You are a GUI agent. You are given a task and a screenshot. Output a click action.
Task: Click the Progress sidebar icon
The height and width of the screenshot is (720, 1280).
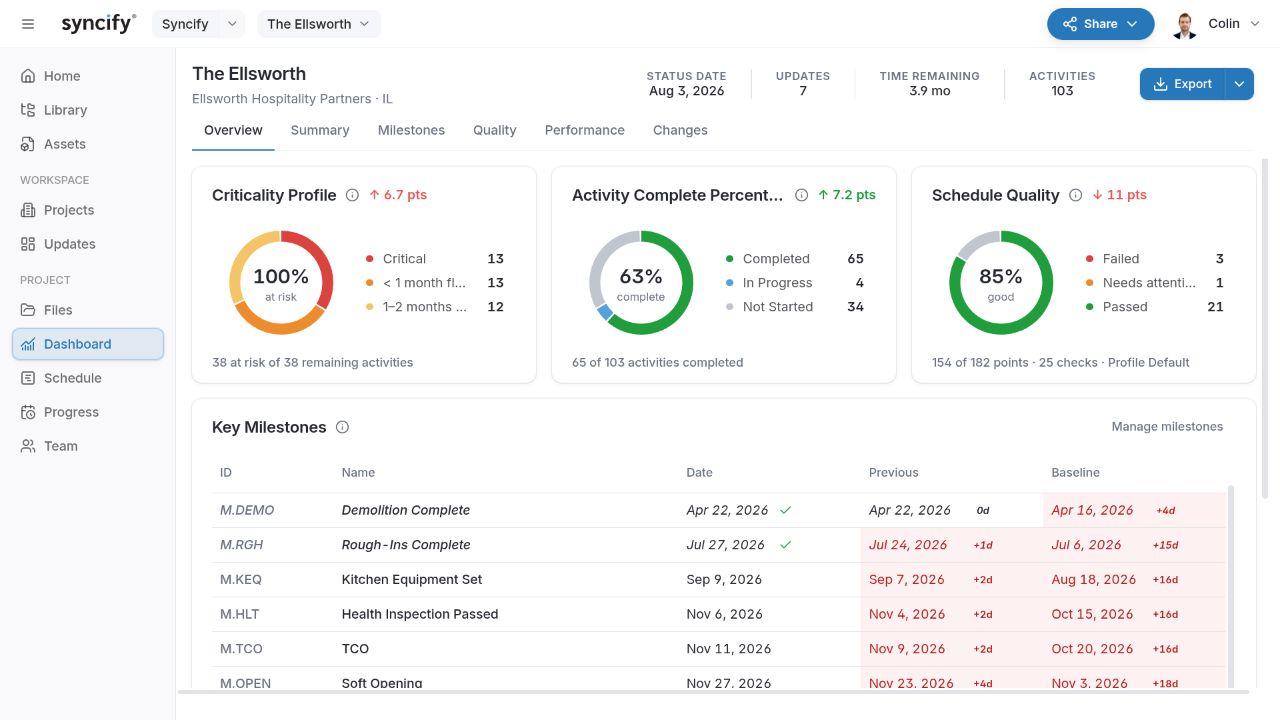point(28,412)
